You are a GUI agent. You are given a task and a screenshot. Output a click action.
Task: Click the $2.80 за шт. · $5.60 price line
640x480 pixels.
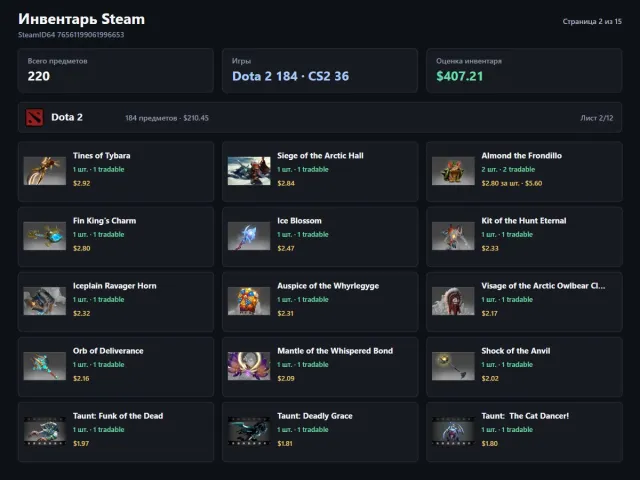pos(512,183)
